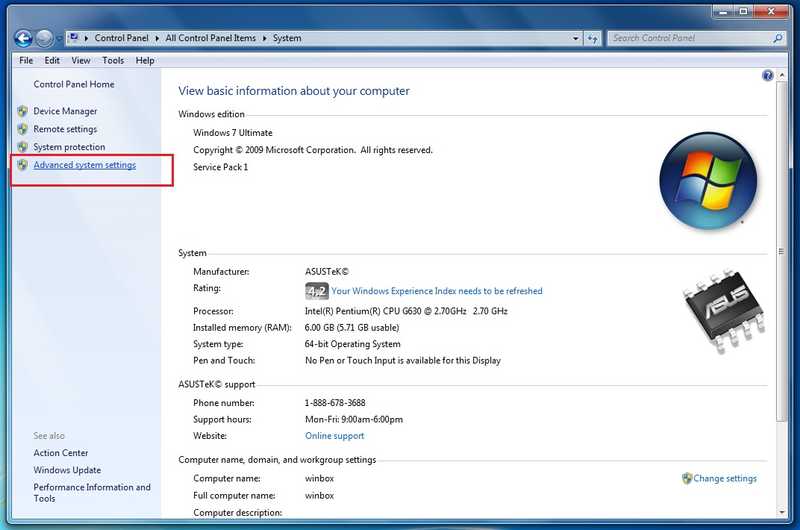The height and width of the screenshot is (530, 800).
Task: Click the shield icon beside System protection
Action: [23, 147]
